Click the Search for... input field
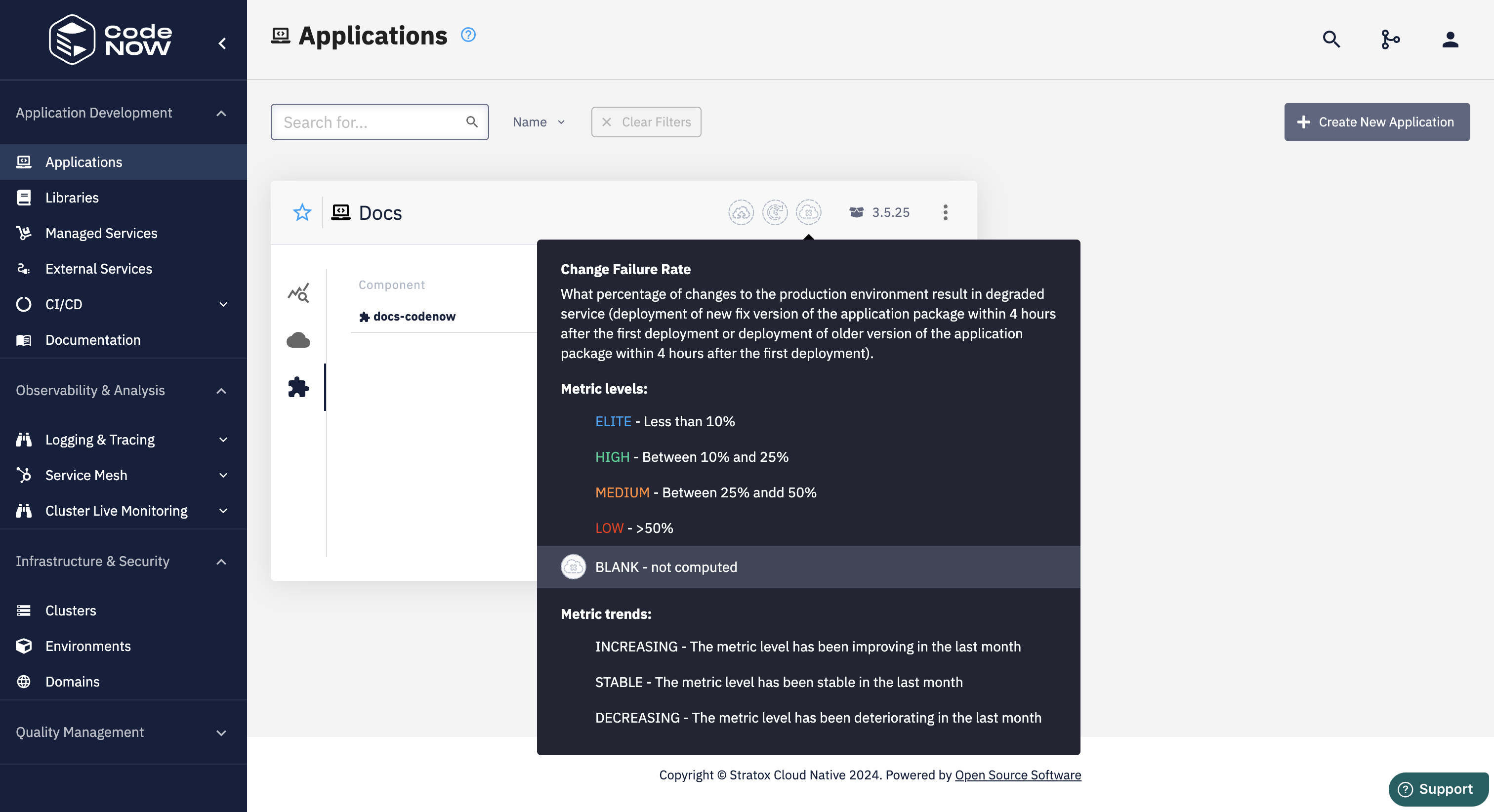1494x812 pixels. click(371, 122)
